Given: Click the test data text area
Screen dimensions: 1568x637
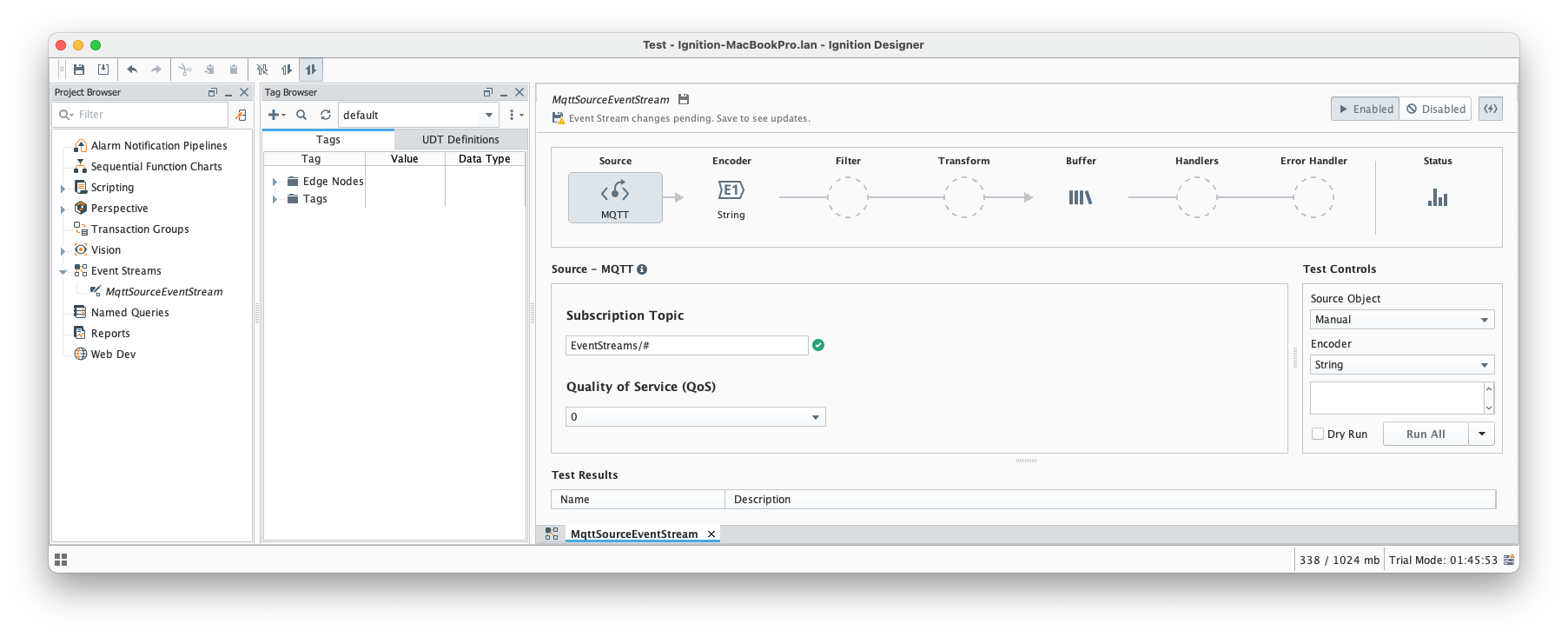Looking at the screenshot, I should point(1396,398).
